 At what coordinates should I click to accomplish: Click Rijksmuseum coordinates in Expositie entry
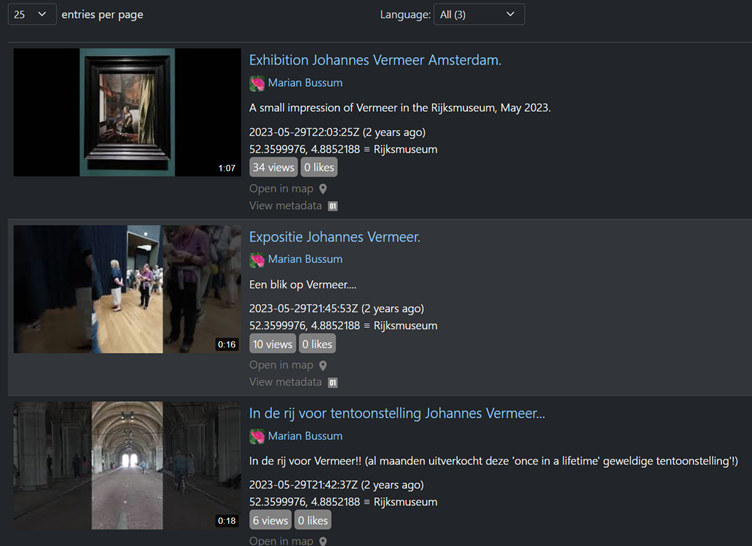click(x=343, y=326)
